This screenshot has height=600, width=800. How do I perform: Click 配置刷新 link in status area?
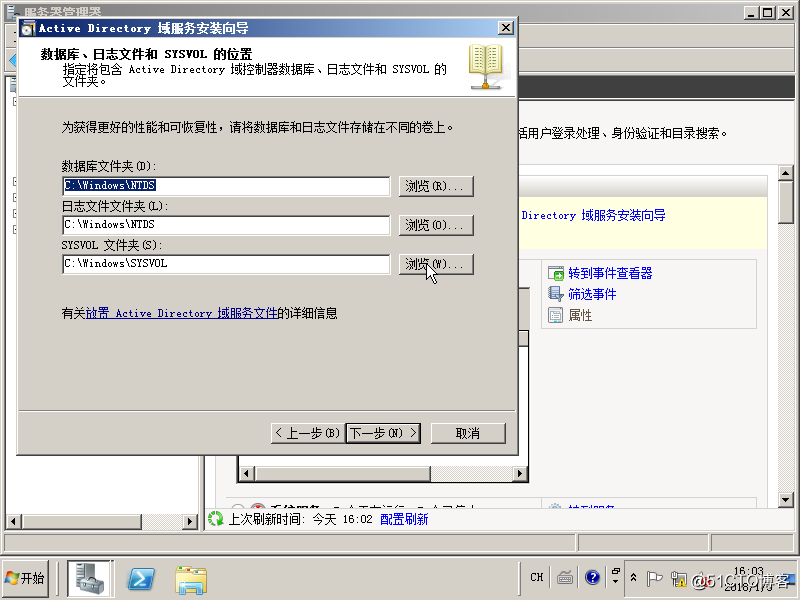point(404,519)
